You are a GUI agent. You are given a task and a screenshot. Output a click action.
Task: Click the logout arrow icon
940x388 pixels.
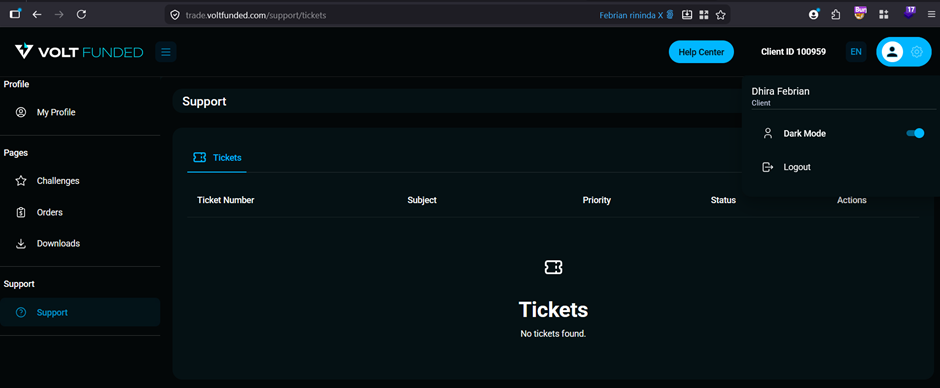click(767, 167)
